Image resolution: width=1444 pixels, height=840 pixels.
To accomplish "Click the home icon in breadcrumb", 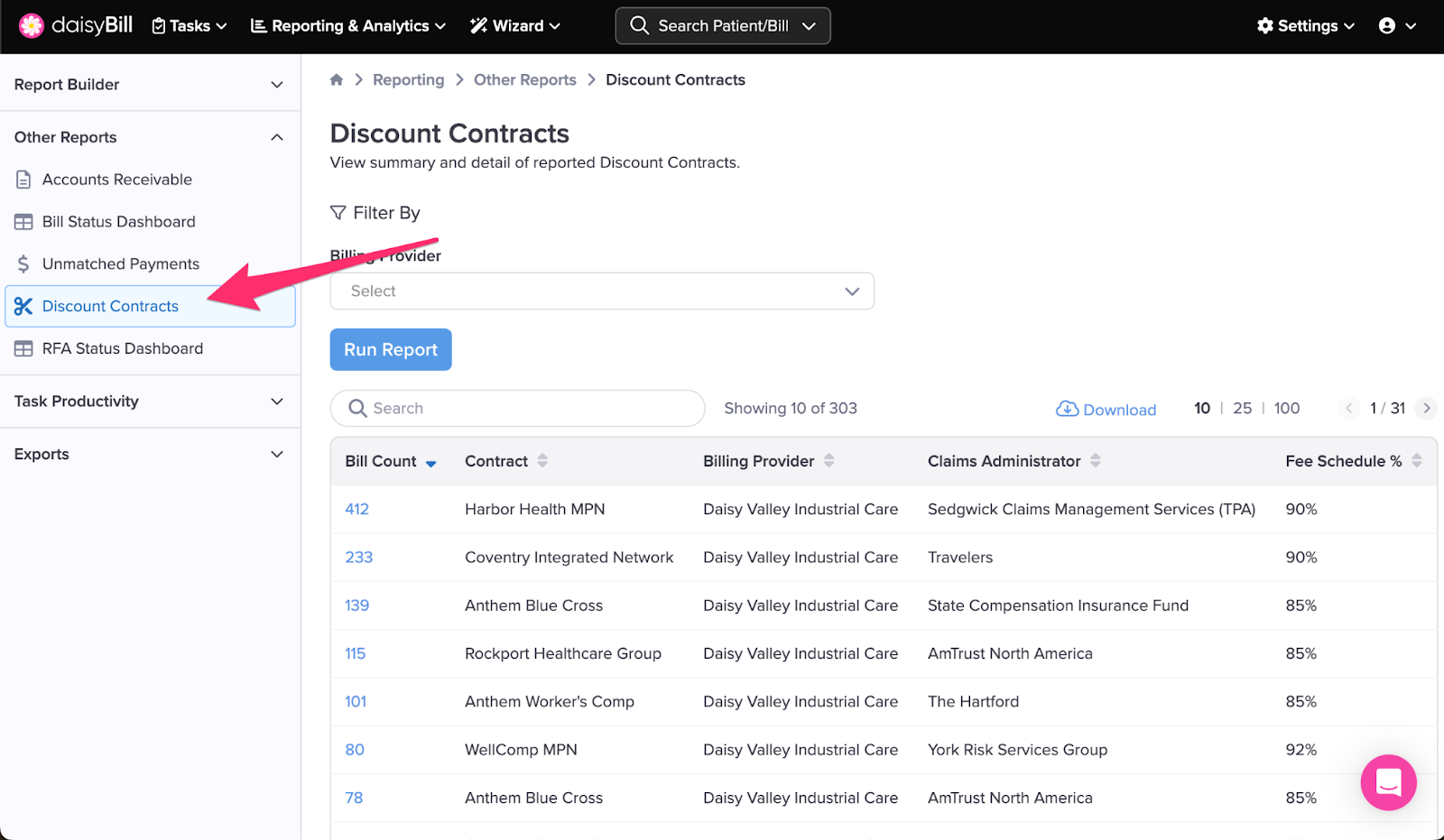I will pyautogui.click(x=337, y=80).
